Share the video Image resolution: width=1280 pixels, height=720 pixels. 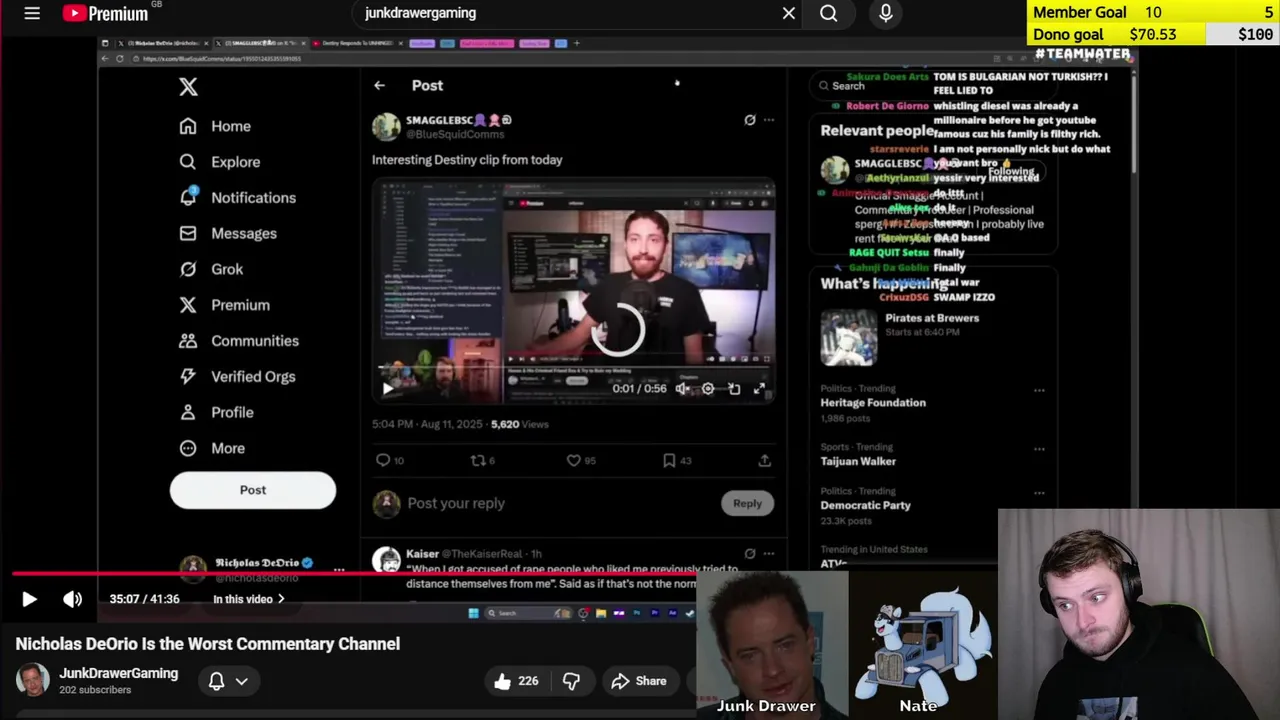639,681
